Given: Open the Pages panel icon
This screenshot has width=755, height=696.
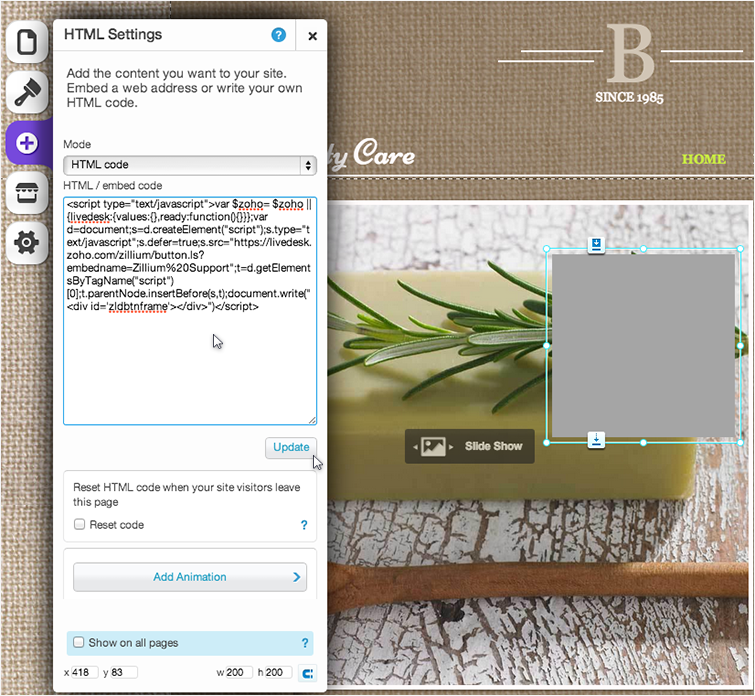Looking at the screenshot, I should click(x=27, y=42).
